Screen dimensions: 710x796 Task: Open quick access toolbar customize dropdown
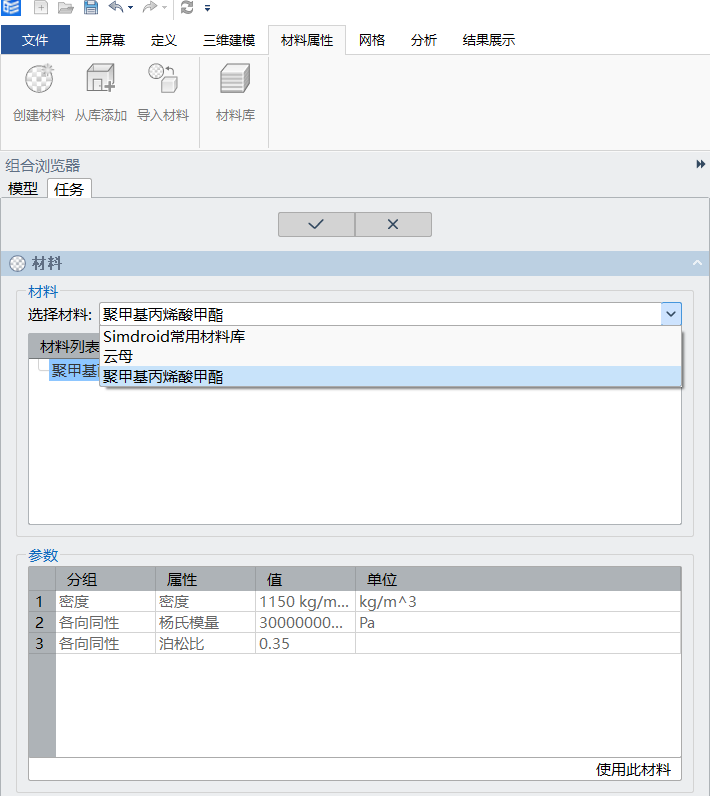coord(208,8)
